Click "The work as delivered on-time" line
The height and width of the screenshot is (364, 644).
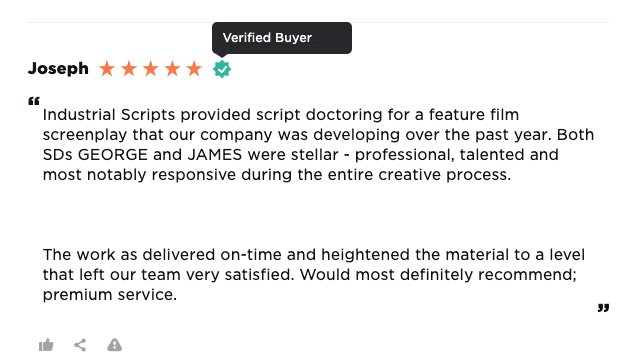pyautogui.click(x=162, y=255)
